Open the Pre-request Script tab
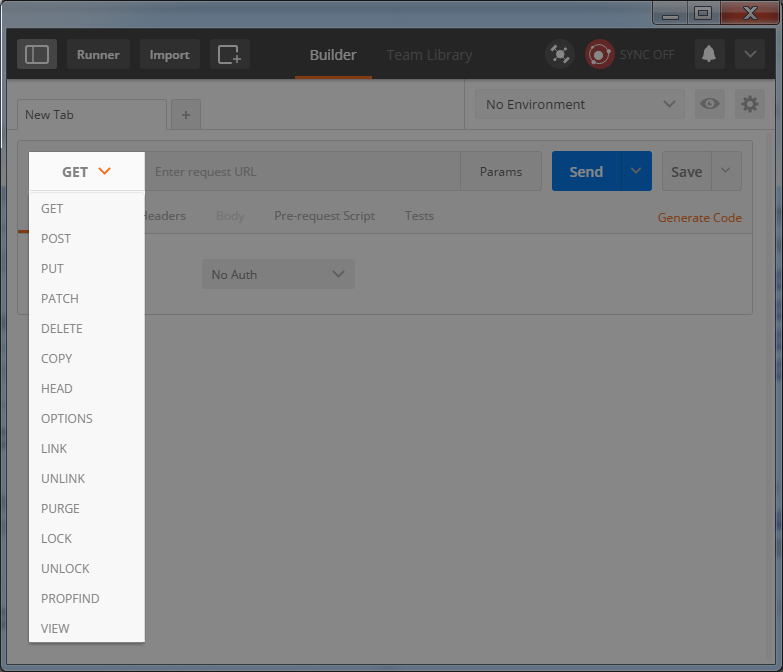This screenshot has height=672, width=783. [x=325, y=216]
